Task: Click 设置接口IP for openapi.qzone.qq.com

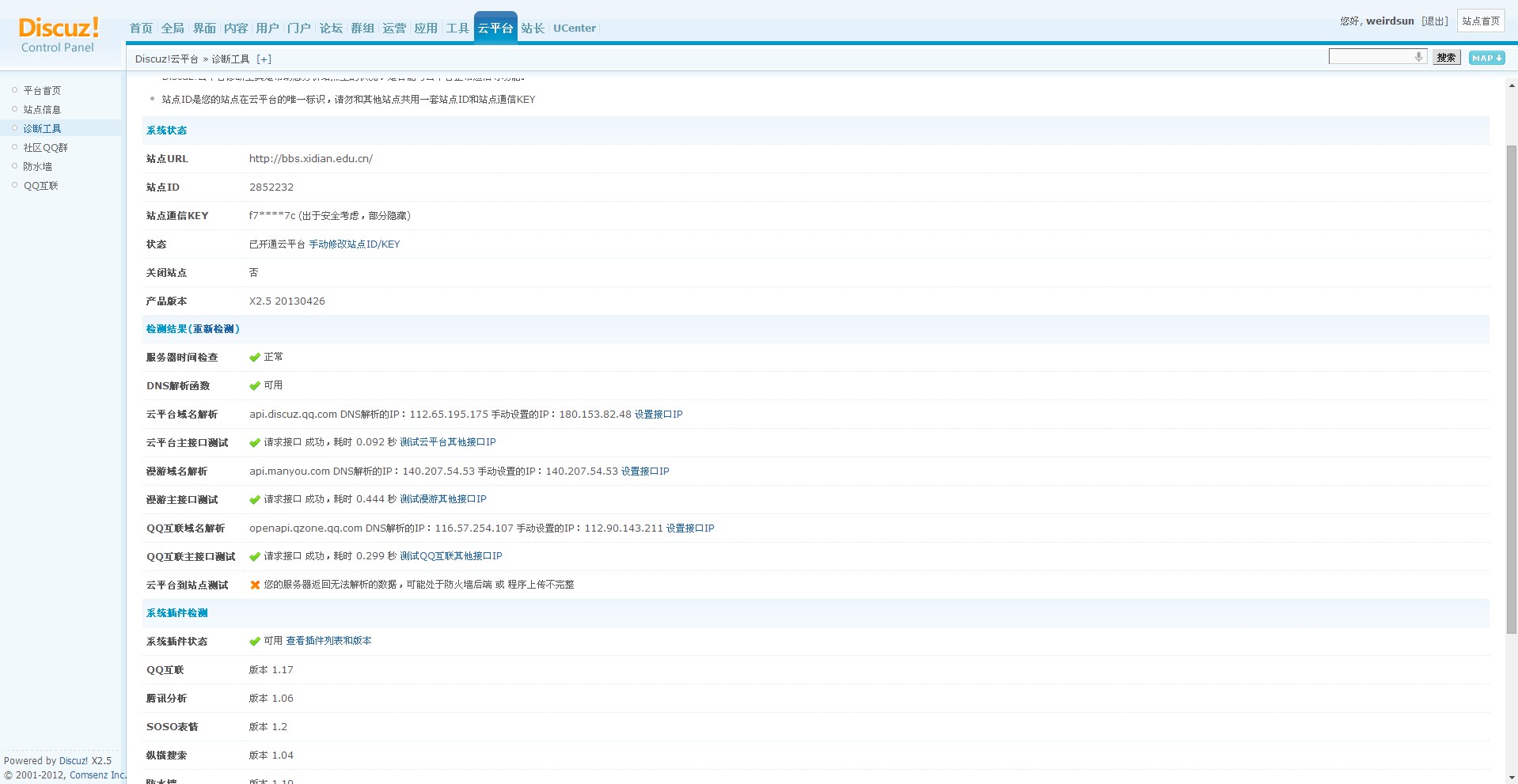Action: coord(690,528)
